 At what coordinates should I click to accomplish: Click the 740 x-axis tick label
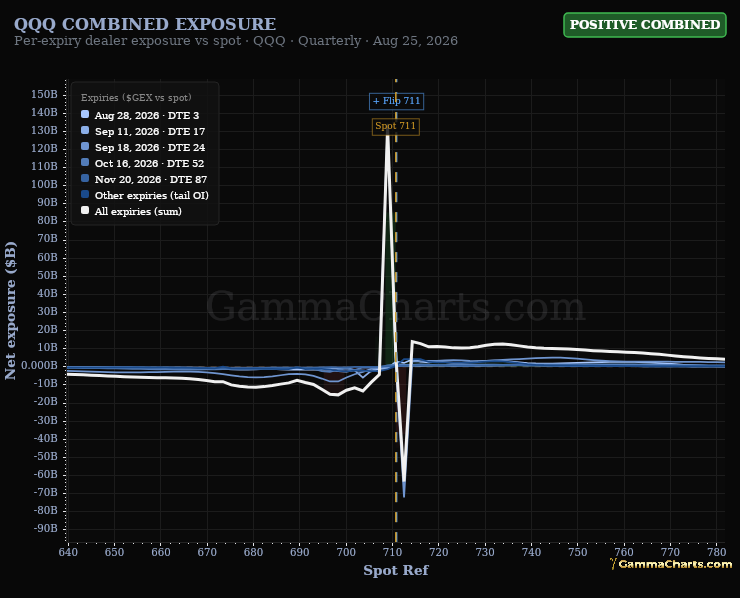531,552
